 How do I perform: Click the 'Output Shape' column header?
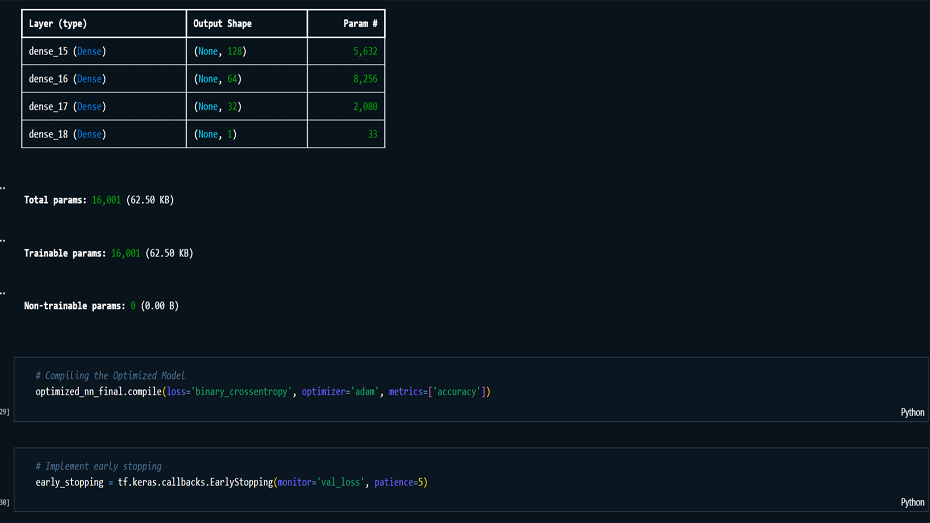[222, 23]
